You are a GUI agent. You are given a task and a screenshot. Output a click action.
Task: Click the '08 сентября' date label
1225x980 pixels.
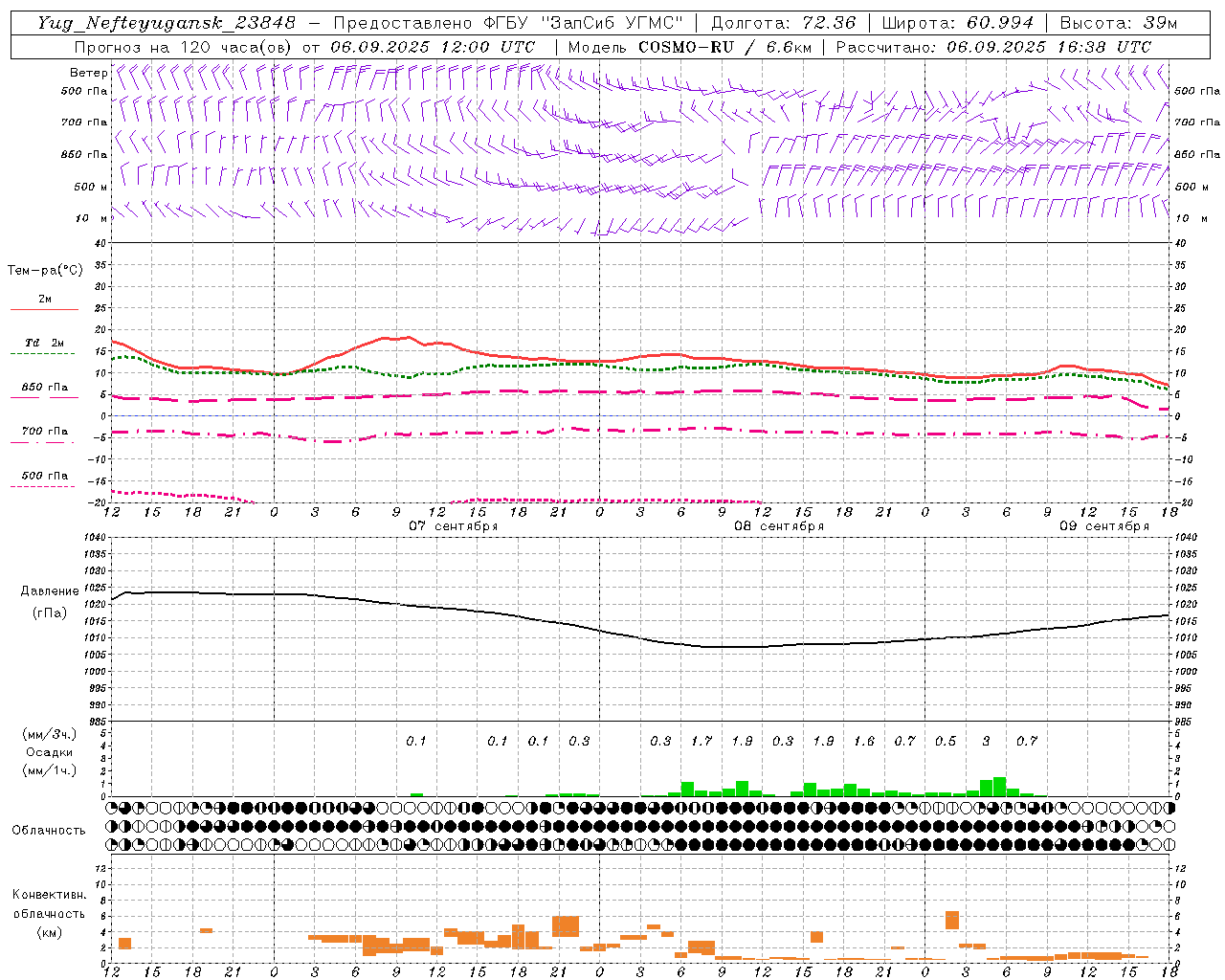tap(779, 526)
